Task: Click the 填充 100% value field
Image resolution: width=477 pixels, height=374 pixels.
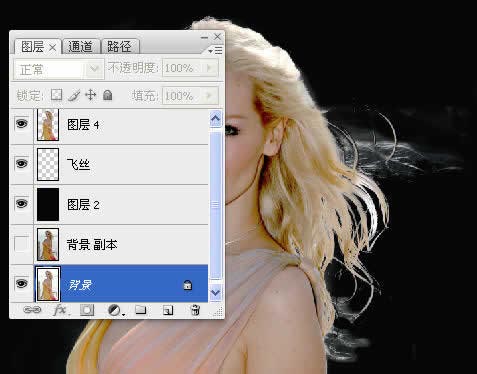Action: 183,96
